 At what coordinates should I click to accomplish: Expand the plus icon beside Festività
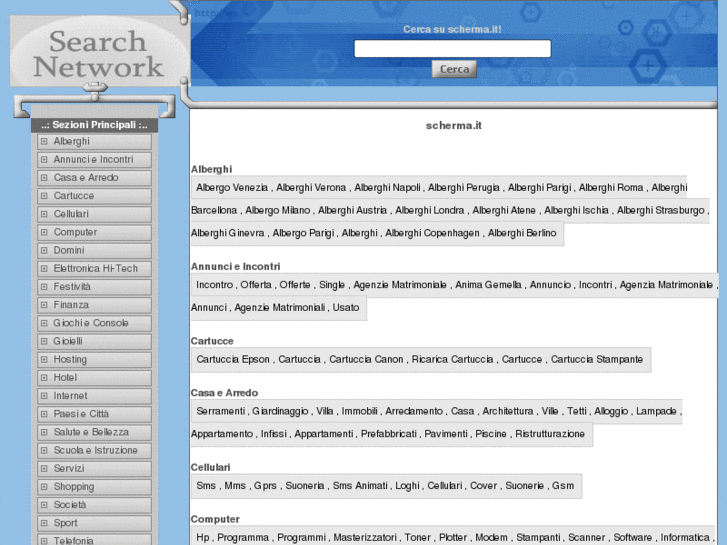tap(44, 287)
